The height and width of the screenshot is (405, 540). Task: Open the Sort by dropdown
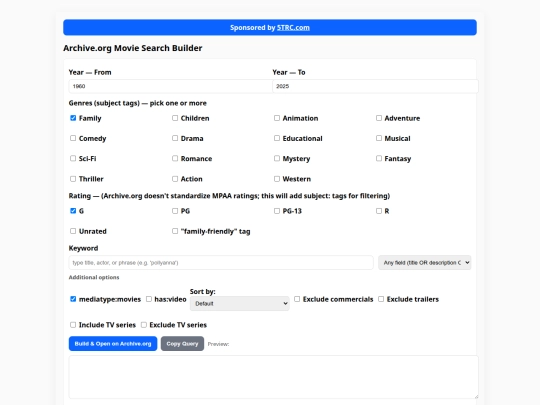click(239, 303)
